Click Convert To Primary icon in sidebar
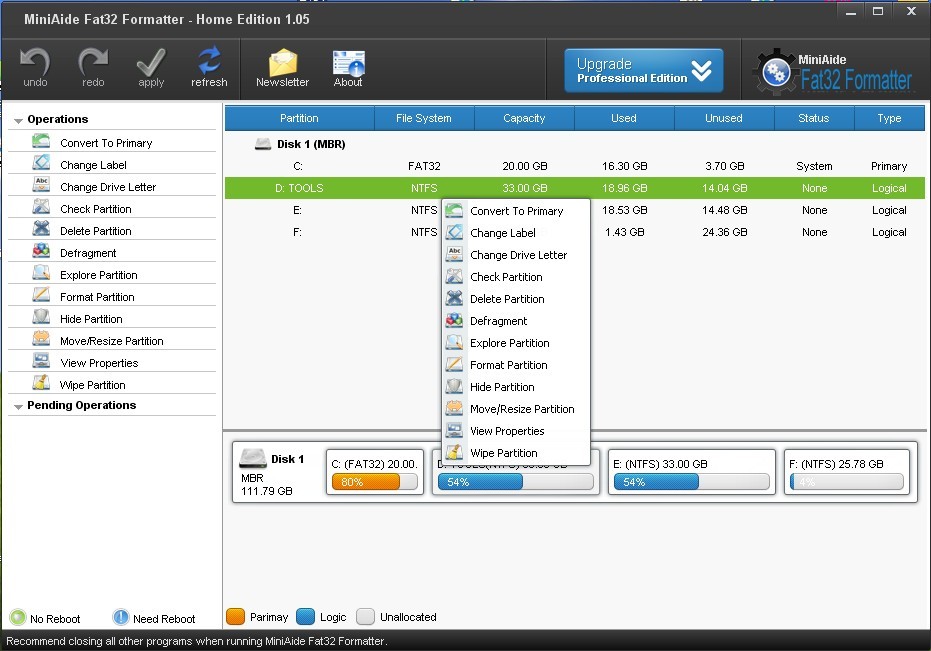This screenshot has height=651, width=931. pos(41,142)
